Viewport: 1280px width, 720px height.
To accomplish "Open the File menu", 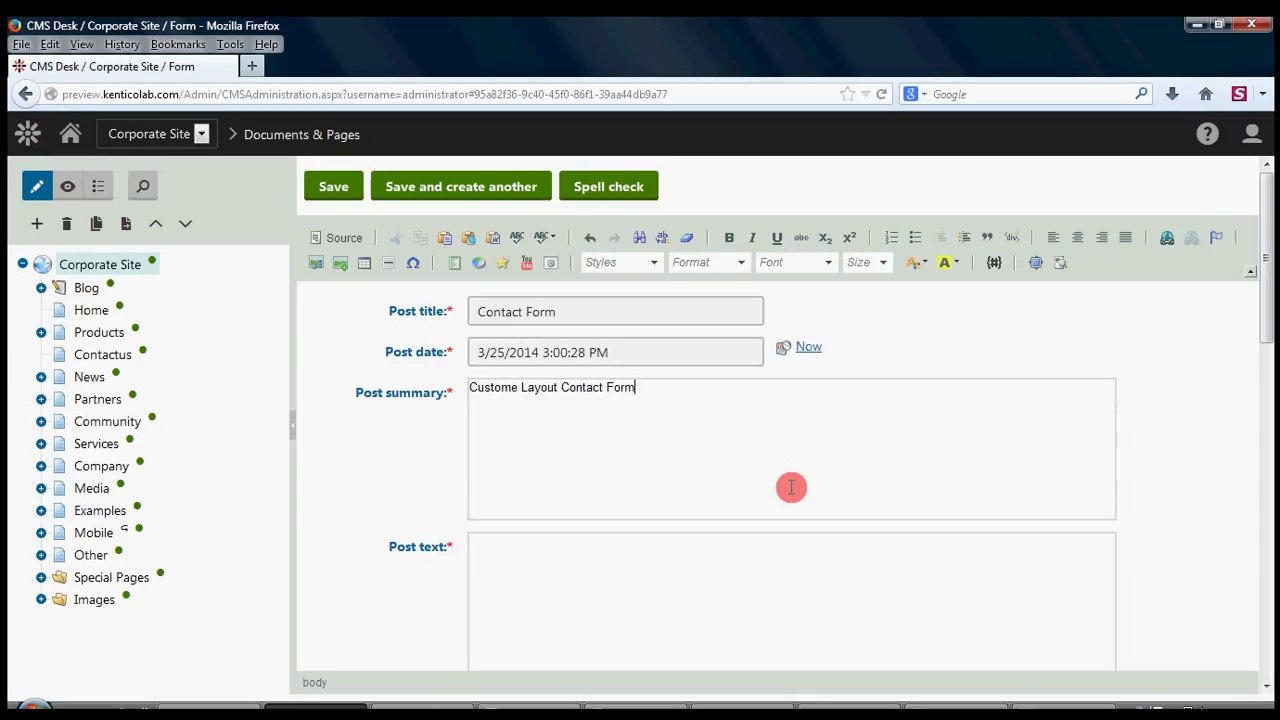I will [x=21, y=45].
